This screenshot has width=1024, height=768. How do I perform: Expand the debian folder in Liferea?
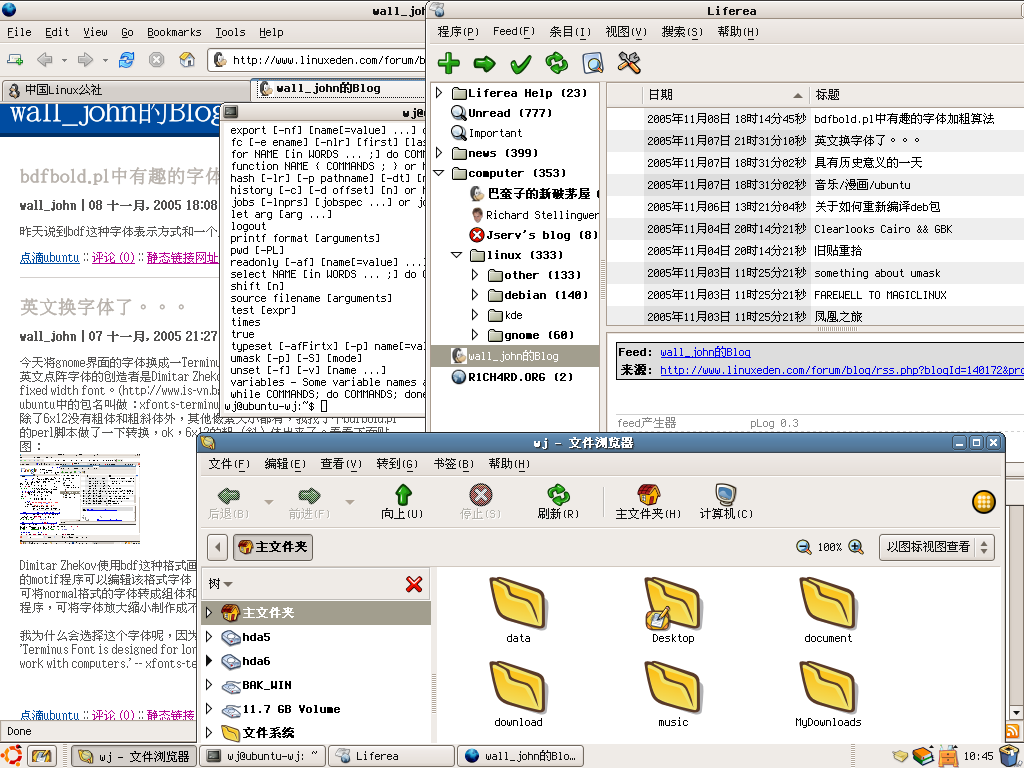(475, 295)
